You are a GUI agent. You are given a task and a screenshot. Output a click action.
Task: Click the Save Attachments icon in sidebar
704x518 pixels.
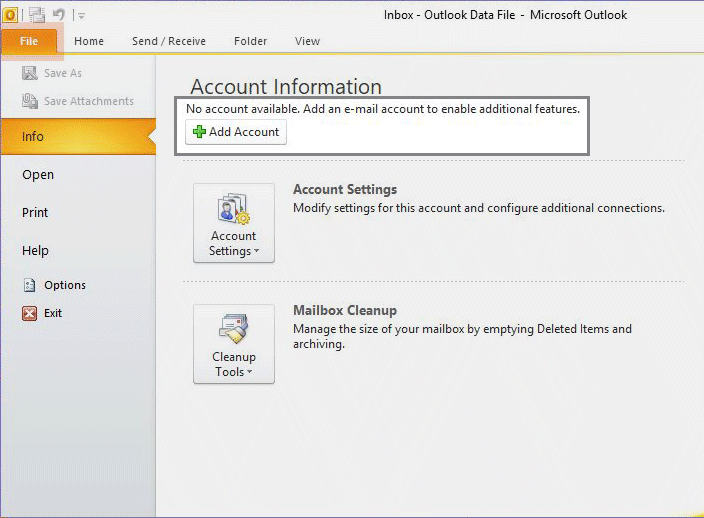[x=30, y=101]
